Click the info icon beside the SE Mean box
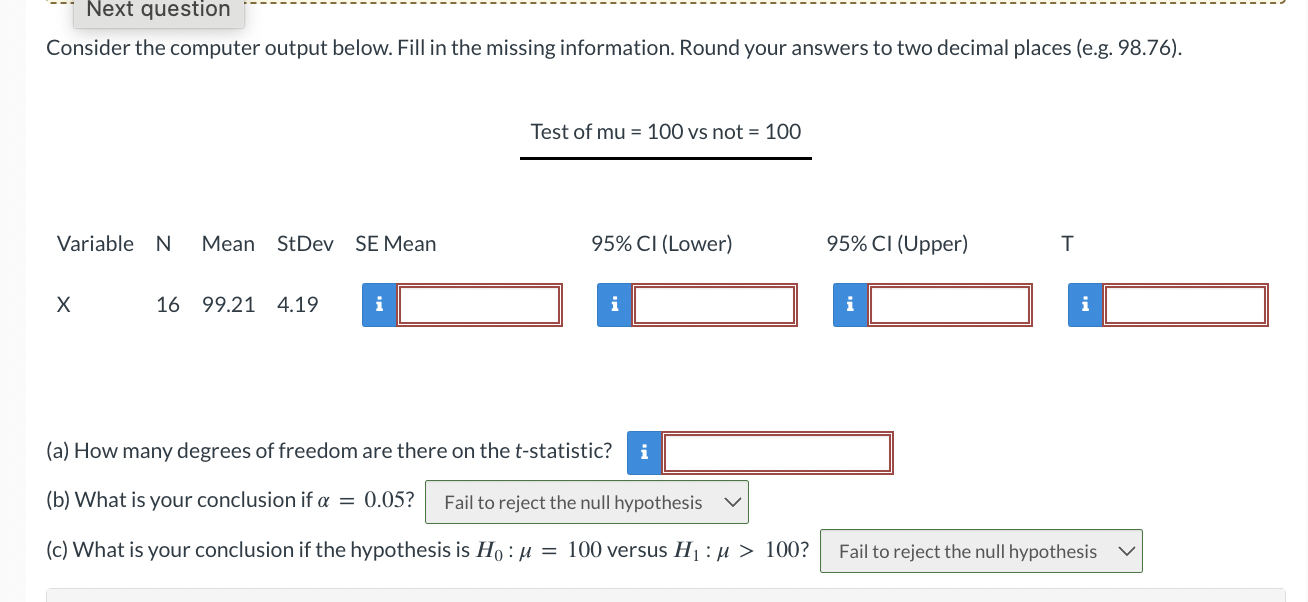The width and height of the screenshot is (1308, 602). [378, 304]
